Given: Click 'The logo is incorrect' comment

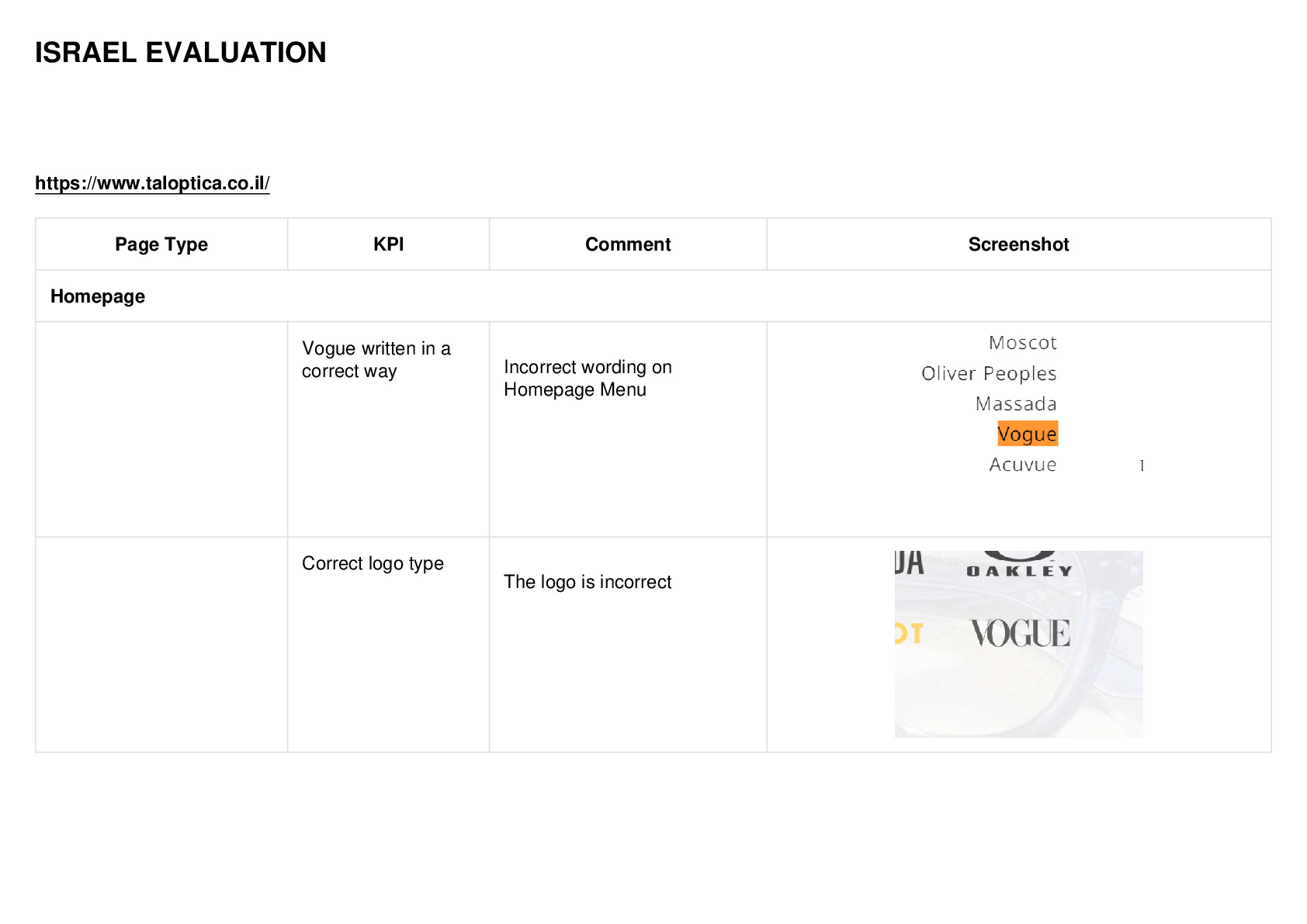Looking at the screenshot, I should click(x=588, y=582).
